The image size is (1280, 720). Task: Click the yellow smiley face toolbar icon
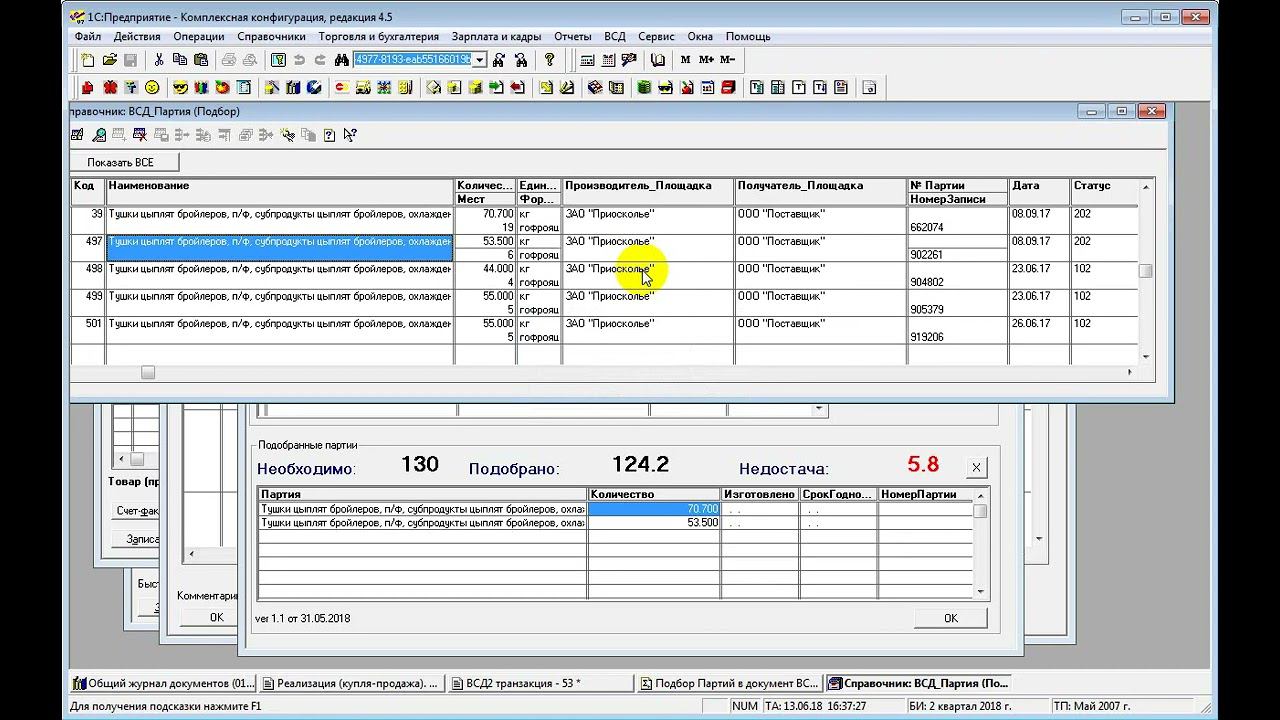tap(152, 88)
